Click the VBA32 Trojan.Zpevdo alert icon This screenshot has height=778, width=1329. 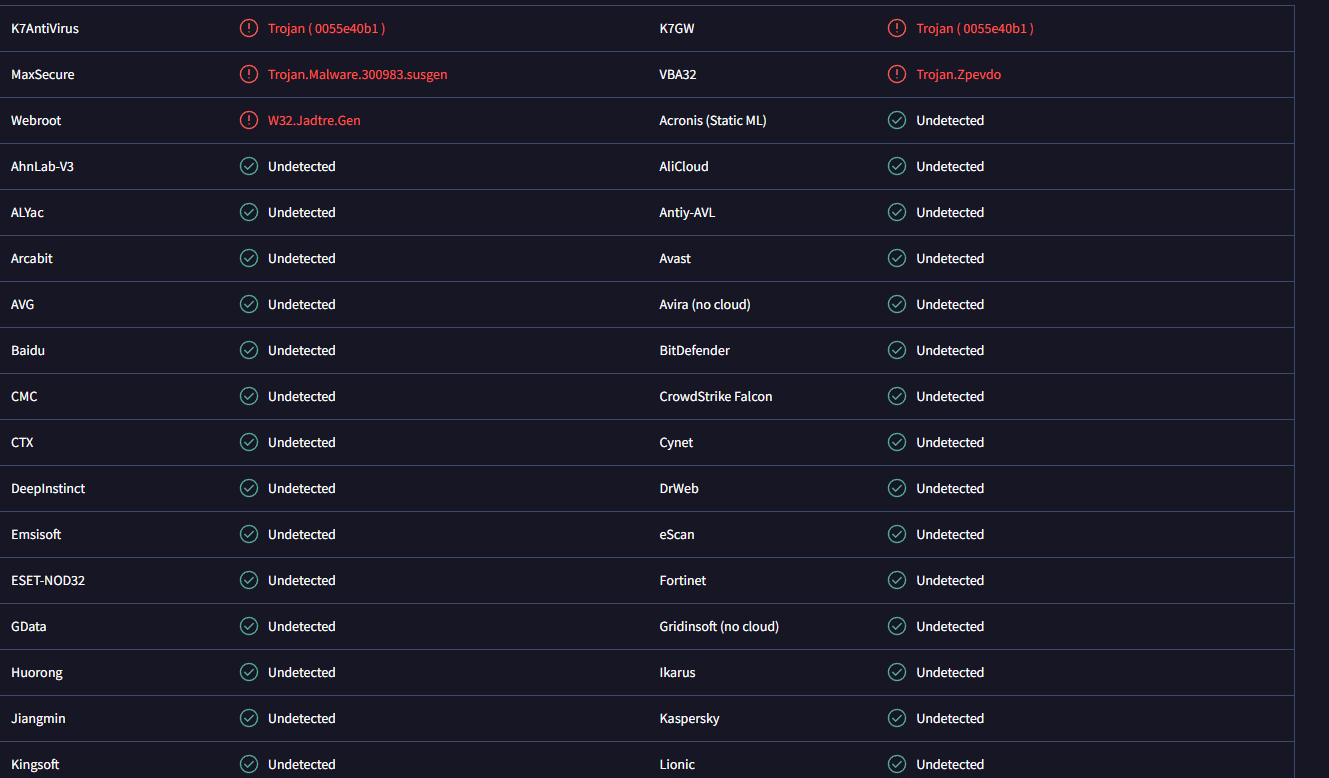(x=897, y=74)
